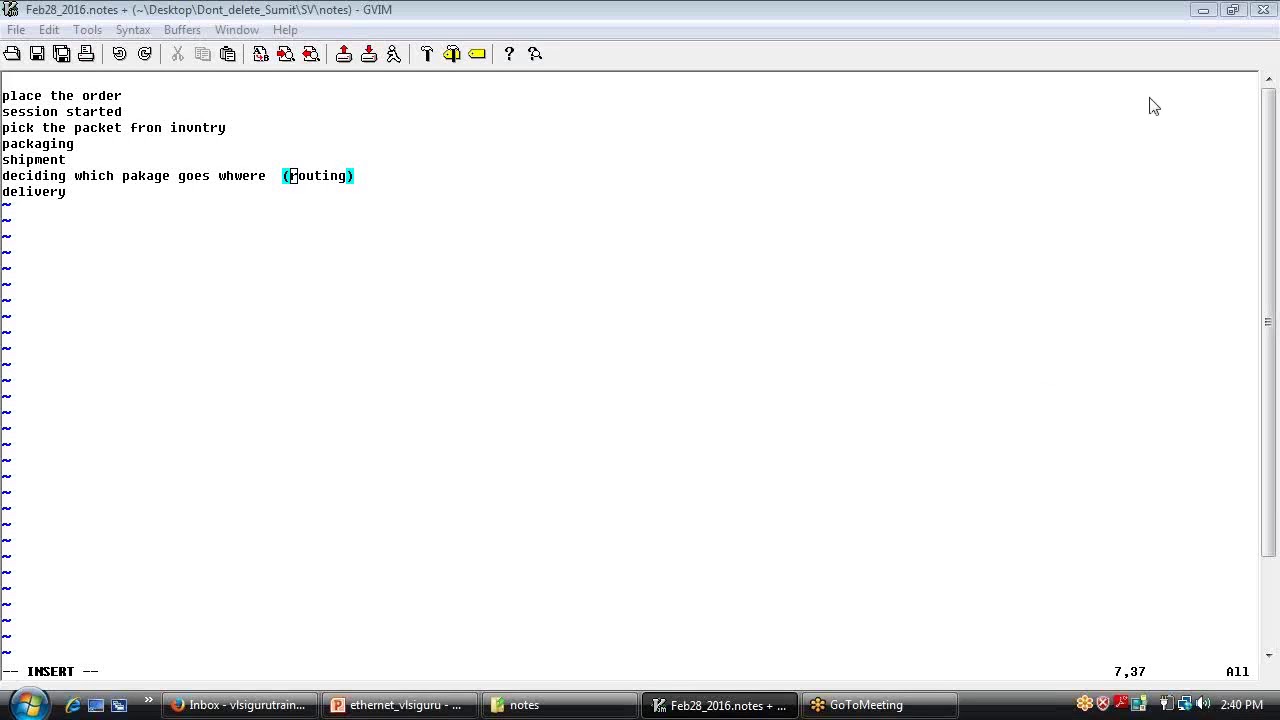The height and width of the screenshot is (720, 1280).
Task: Load a session using the toolbar icon
Action: [344, 54]
